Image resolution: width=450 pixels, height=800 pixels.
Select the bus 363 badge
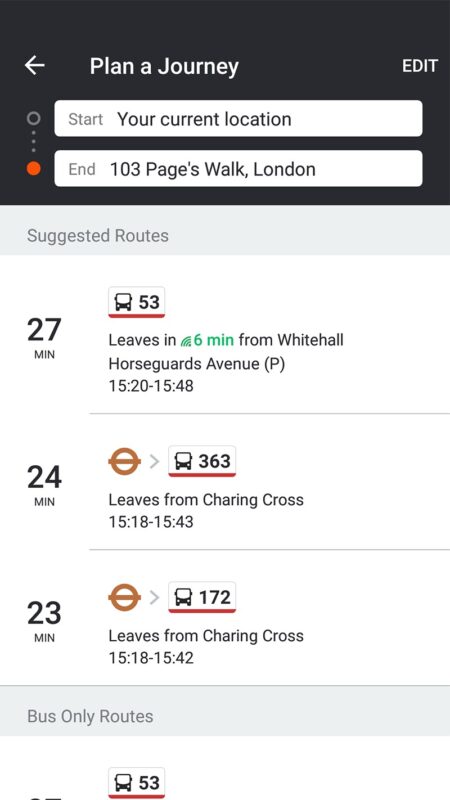pos(202,461)
